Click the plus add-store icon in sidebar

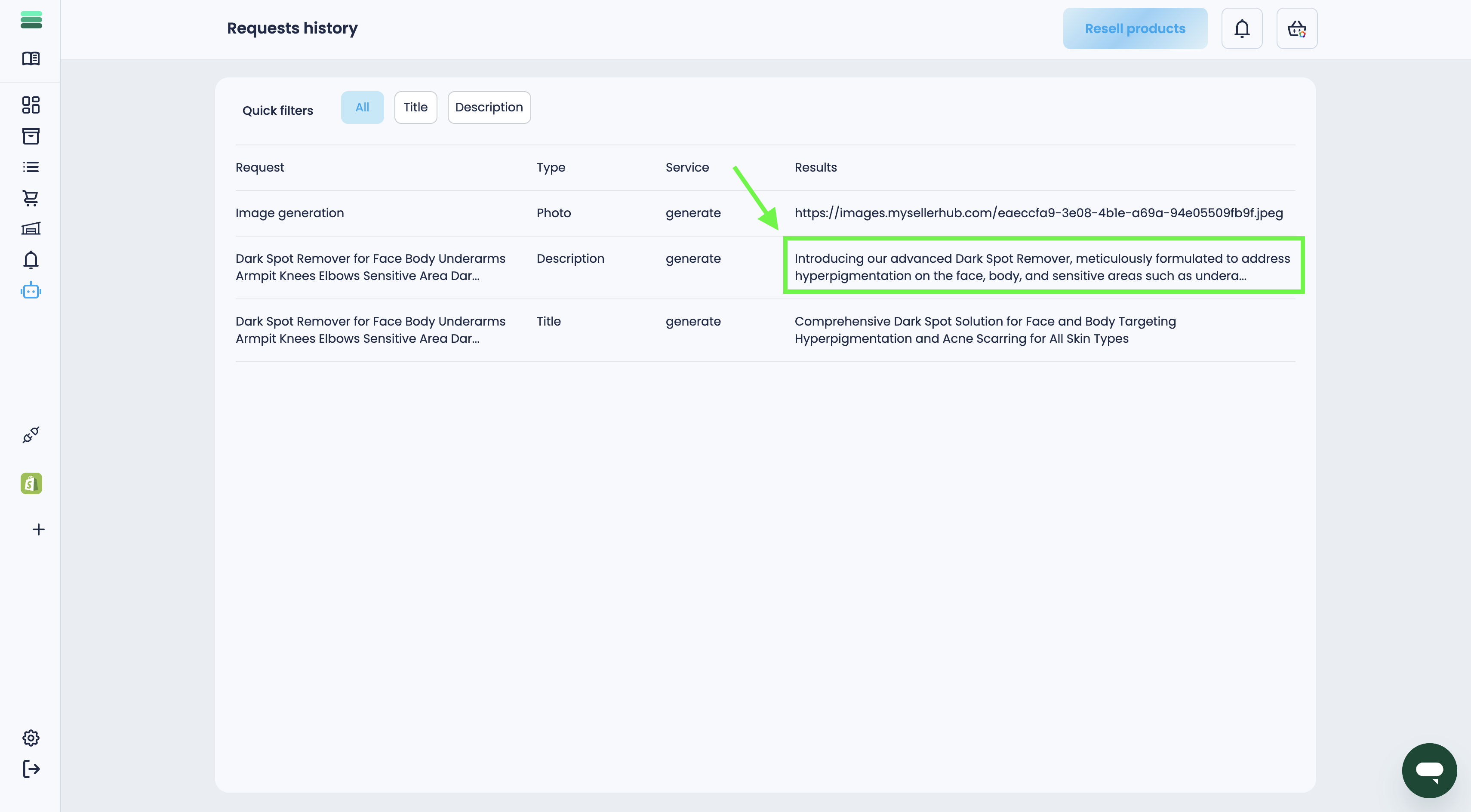coord(38,529)
